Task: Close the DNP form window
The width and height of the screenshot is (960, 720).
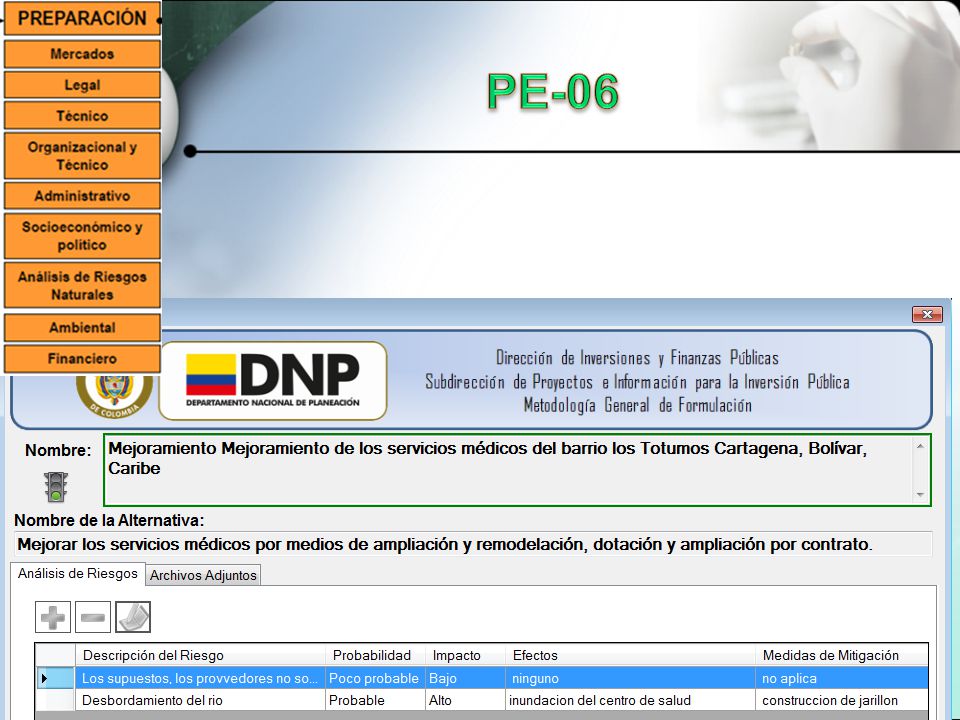Action: (927, 314)
